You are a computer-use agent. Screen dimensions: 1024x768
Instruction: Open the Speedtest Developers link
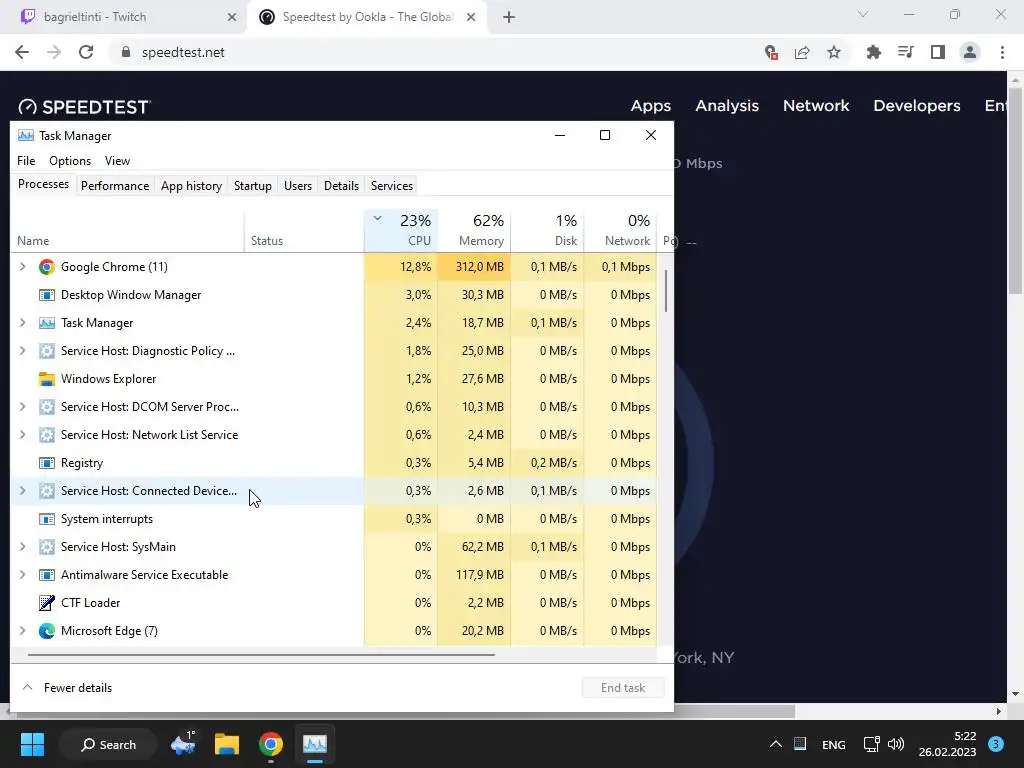[917, 106]
